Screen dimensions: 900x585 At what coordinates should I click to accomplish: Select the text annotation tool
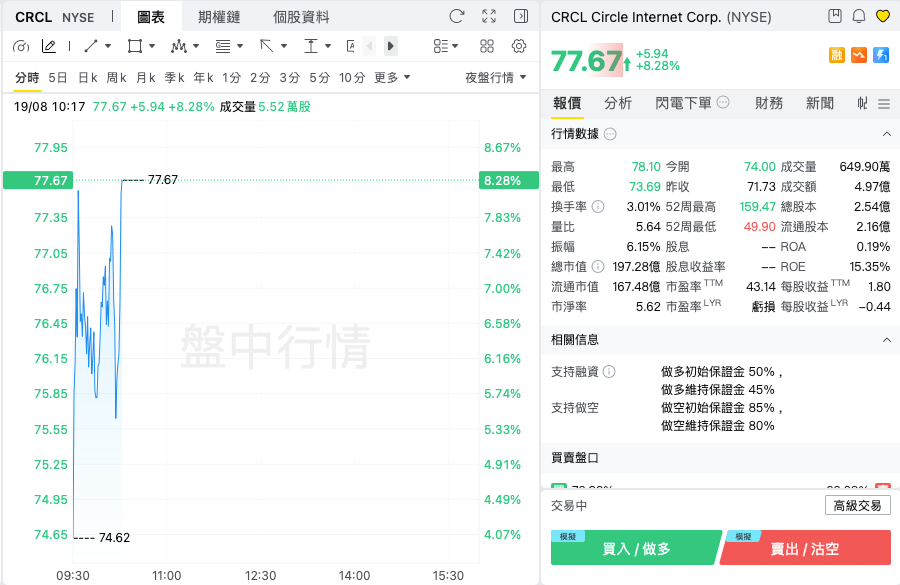351,46
